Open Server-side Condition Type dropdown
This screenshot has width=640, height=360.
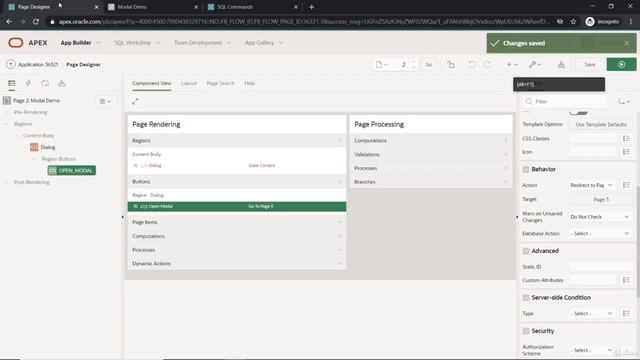pyautogui.click(x=592, y=313)
